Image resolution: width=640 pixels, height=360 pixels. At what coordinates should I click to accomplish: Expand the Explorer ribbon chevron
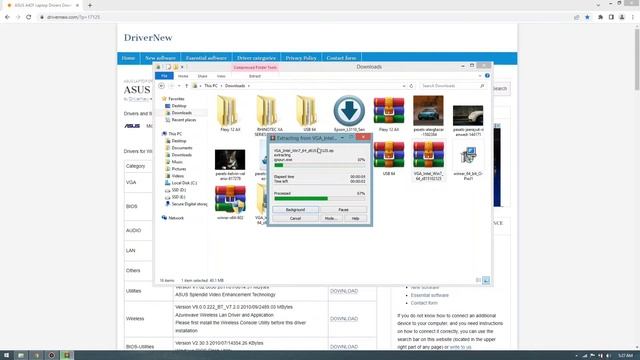pos(480,76)
